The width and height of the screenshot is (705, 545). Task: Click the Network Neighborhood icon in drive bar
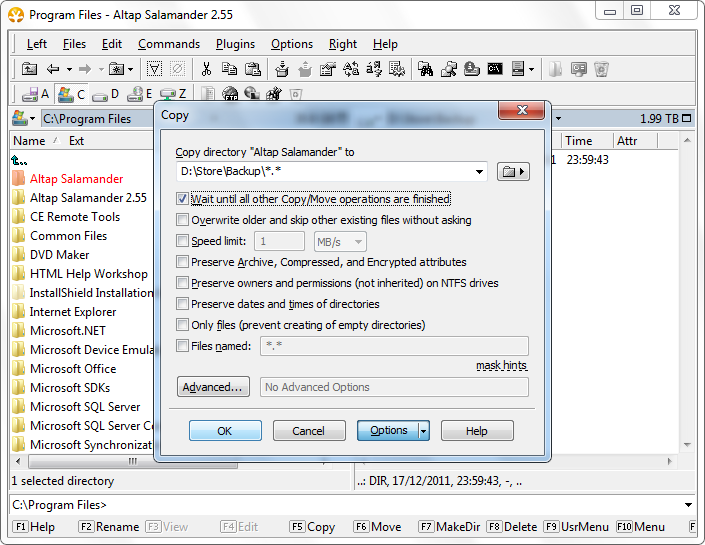[252, 94]
